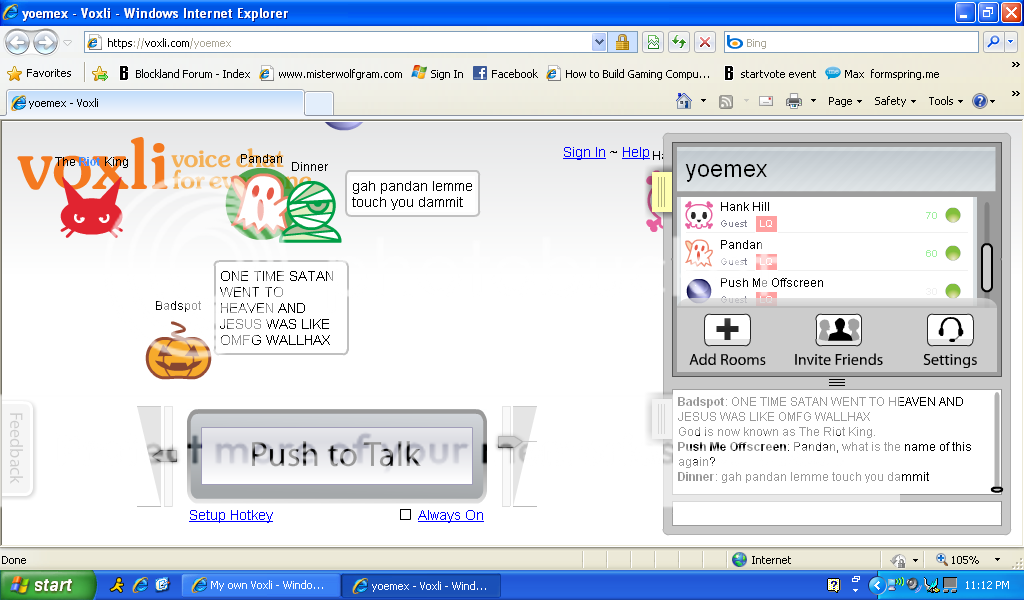Click the Push to Talk button
This screenshot has height=600, width=1024.
[x=336, y=455]
